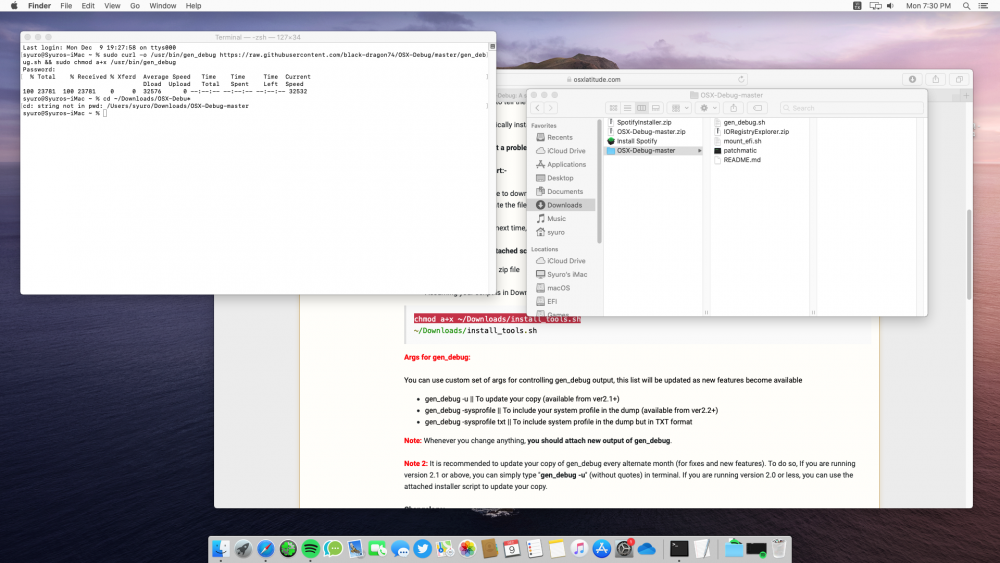Select Applications in Finder sidebar
The height and width of the screenshot is (563, 1000).
pos(566,164)
